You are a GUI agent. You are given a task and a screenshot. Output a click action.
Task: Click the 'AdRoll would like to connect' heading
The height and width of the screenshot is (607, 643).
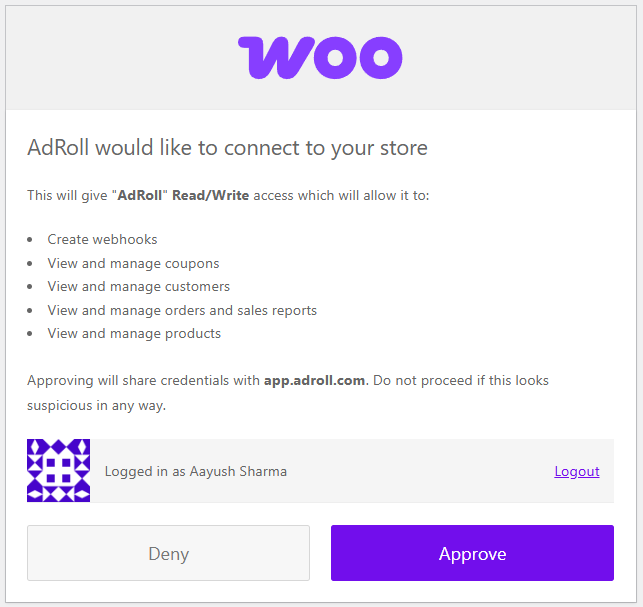tap(227, 148)
